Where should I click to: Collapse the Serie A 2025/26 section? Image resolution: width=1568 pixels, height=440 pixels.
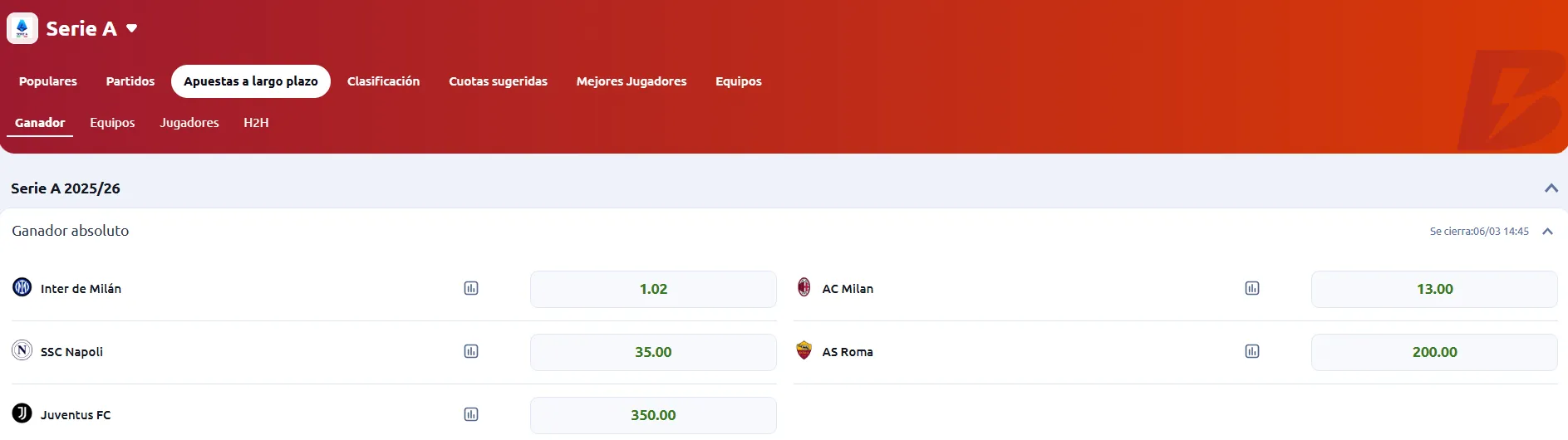tap(1551, 188)
